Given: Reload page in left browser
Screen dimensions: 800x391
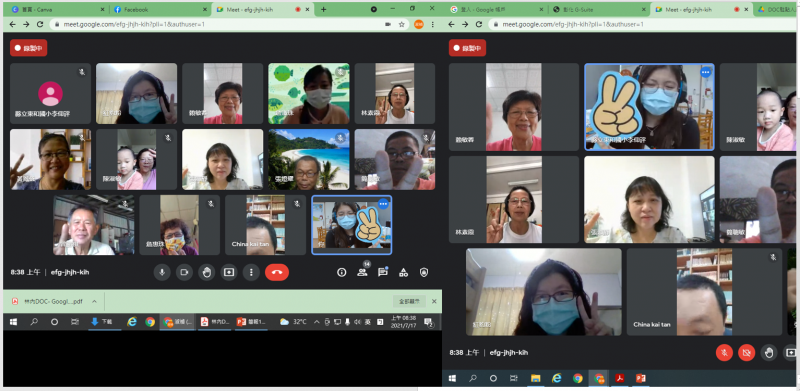Looking at the screenshot, I should 40,24.
